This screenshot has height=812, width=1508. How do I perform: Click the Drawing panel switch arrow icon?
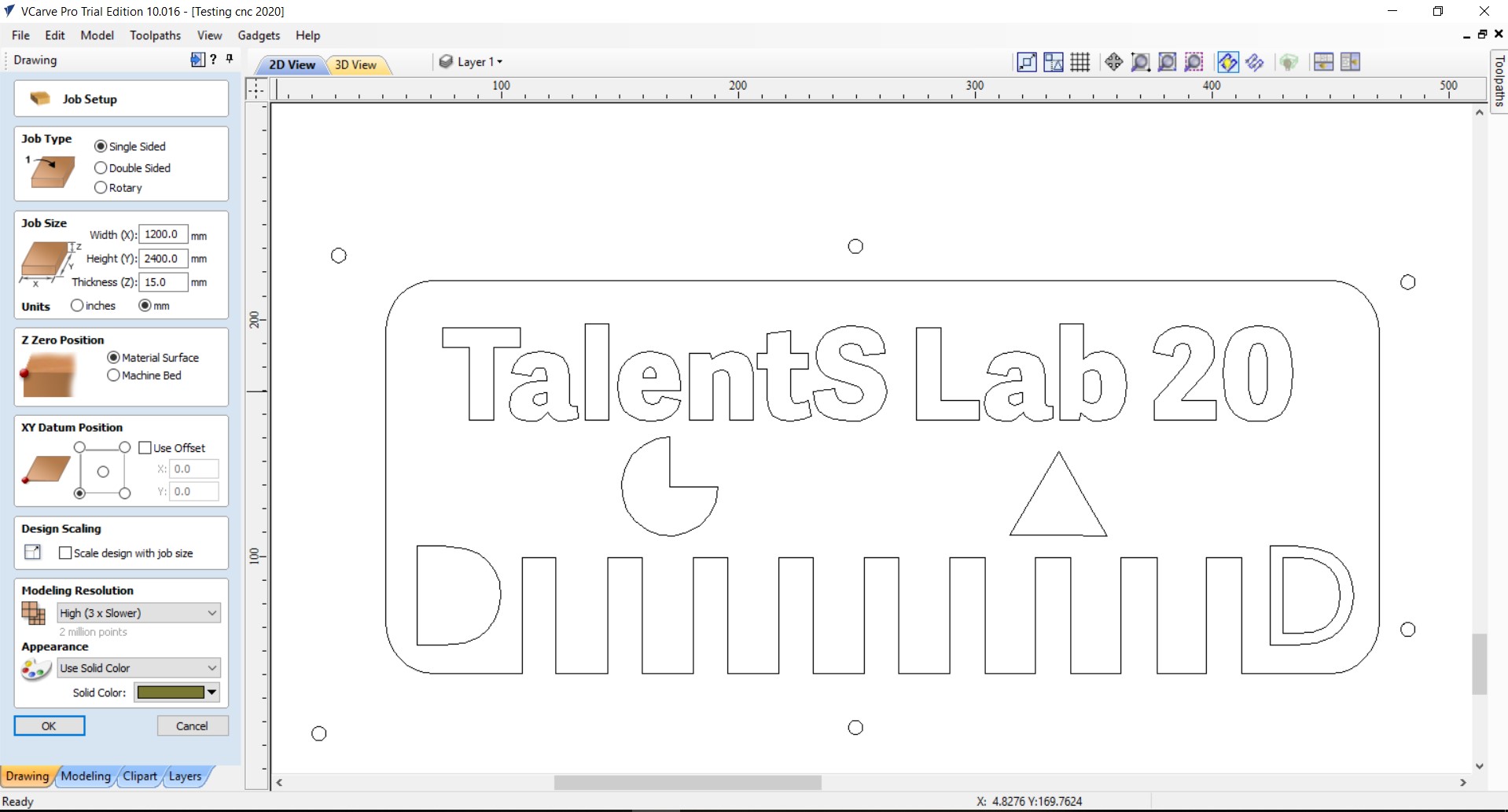pyautogui.click(x=197, y=60)
